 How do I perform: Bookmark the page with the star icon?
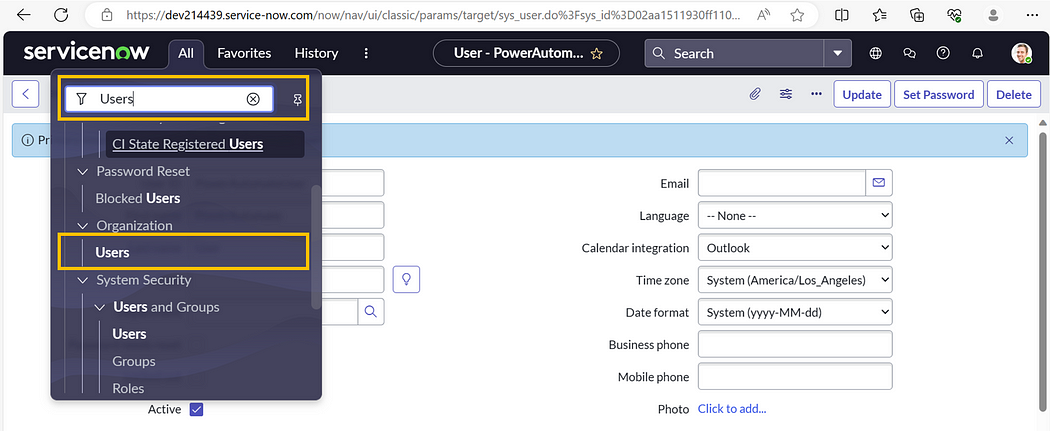click(x=797, y=15)
